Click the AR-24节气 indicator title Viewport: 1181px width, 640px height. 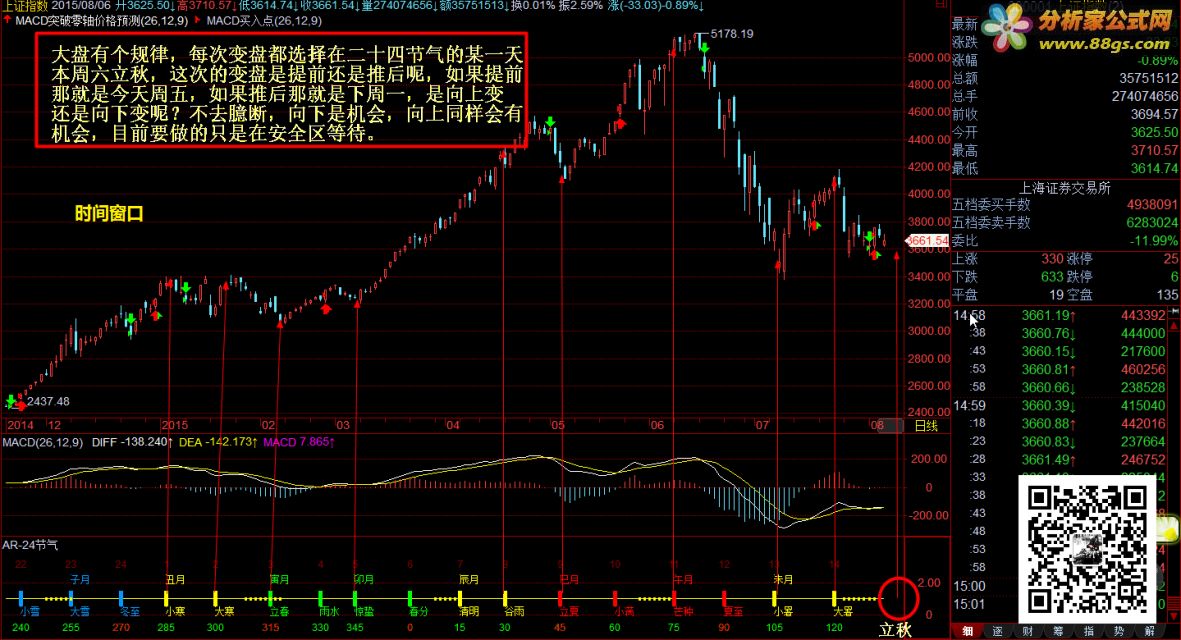pos(30,544)
